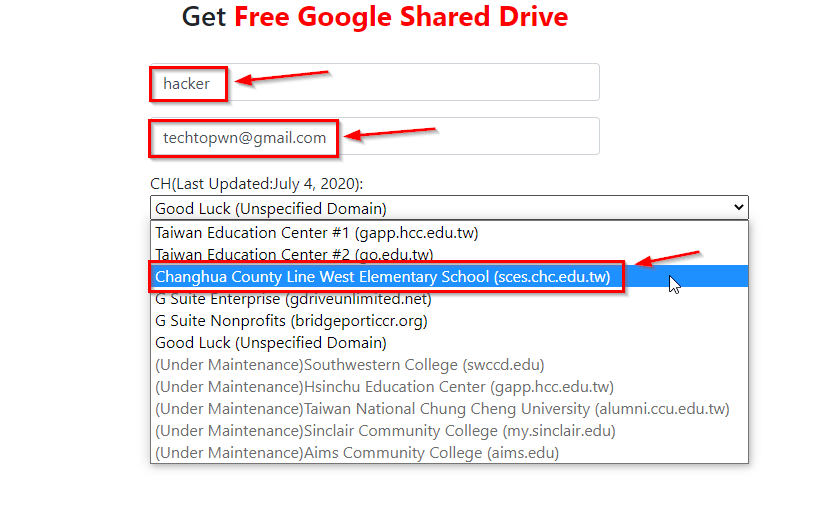This screenshot has width=828, height=511.
Task: Click the dropdown chevron arrow of the domain selector
Action: click(739, 208)
